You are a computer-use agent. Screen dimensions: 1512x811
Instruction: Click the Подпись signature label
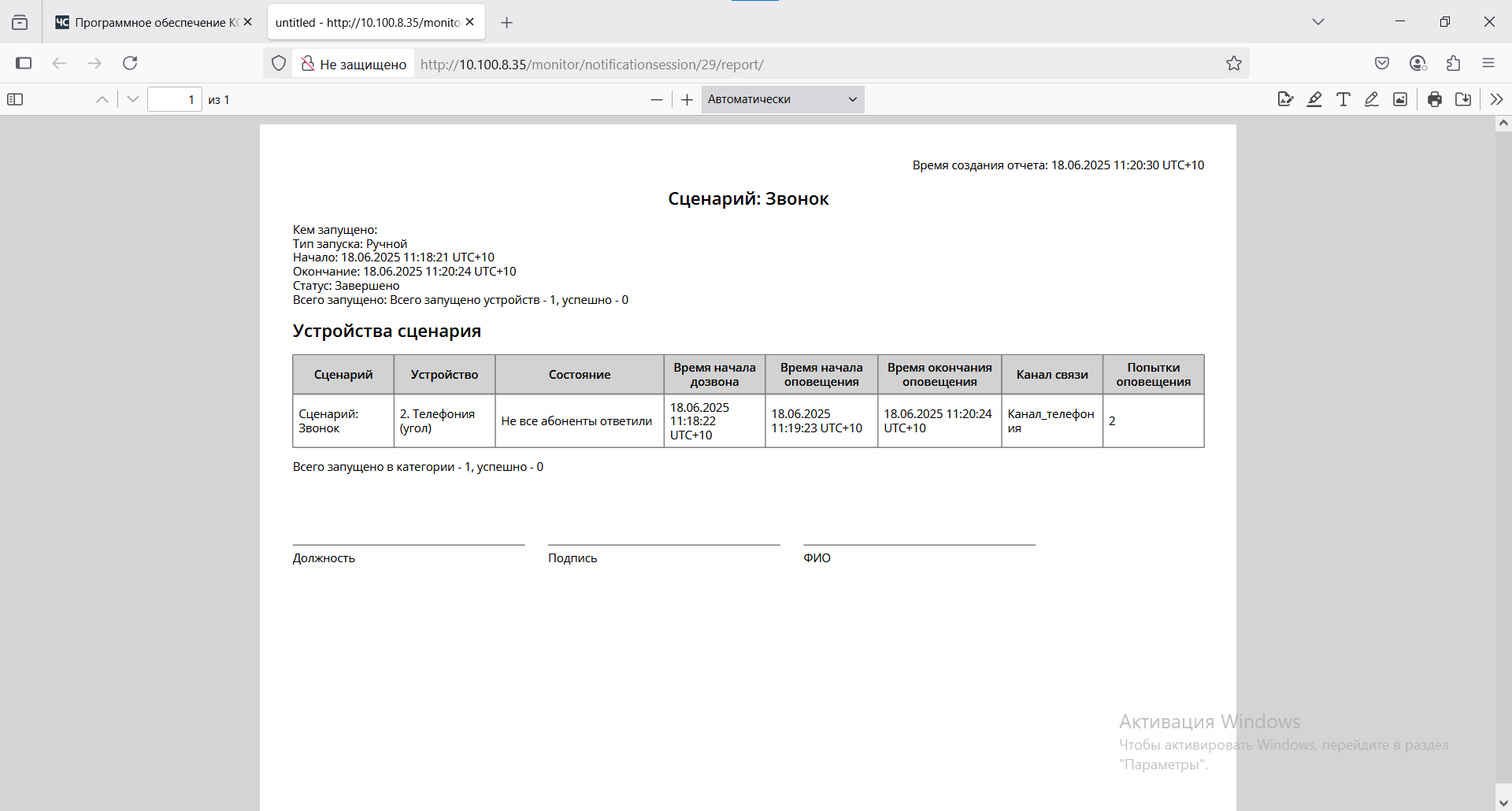pyautogui.click(x=573, y=558)
